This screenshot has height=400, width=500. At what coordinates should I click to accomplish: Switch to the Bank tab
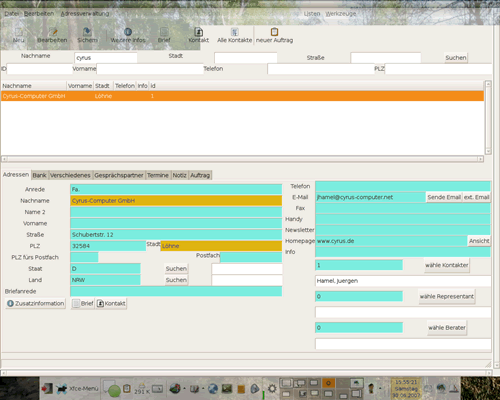tap(39, 175)
